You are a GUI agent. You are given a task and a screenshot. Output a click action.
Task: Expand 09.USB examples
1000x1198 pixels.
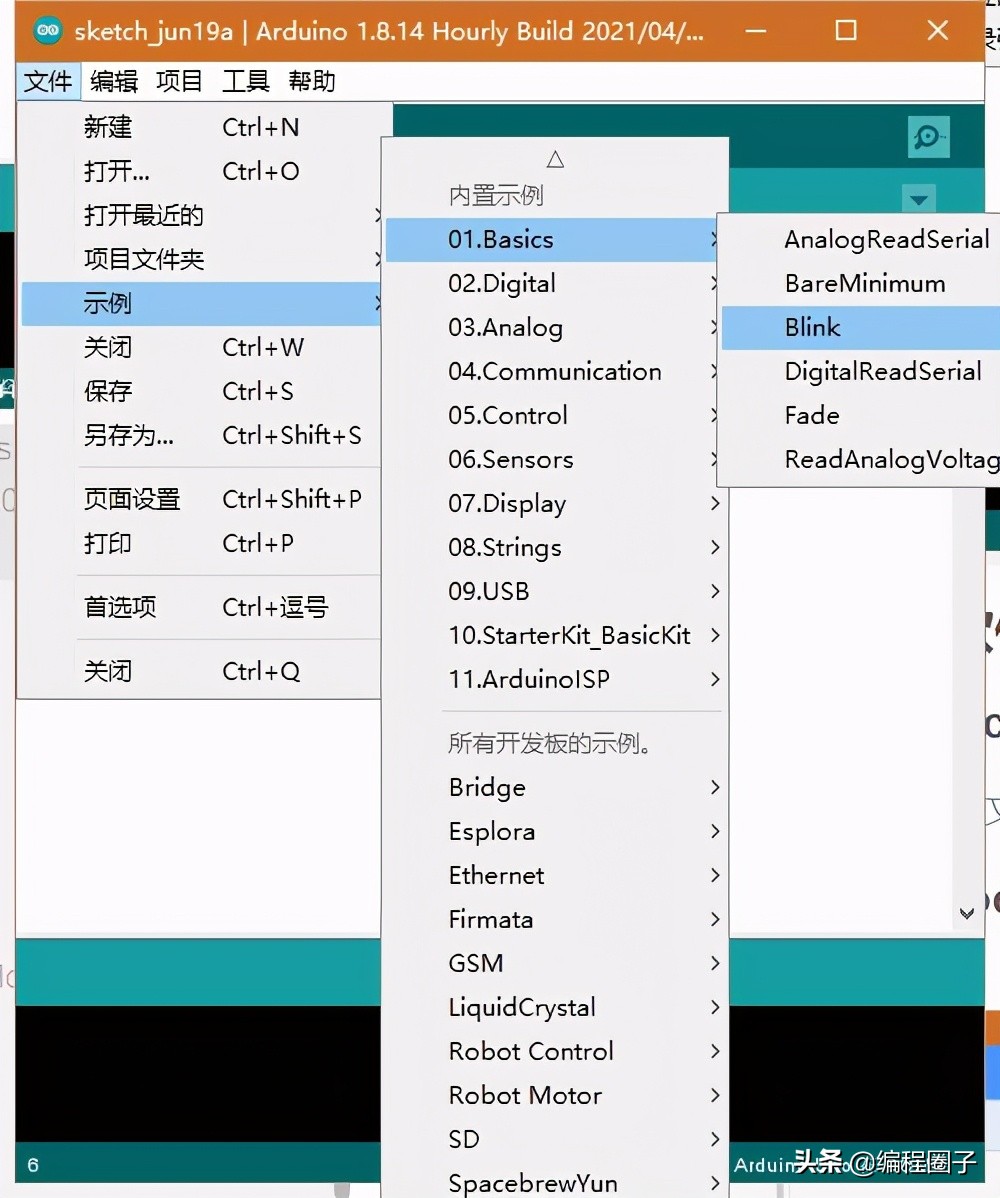pyautogui.click(x=555, y=591)
